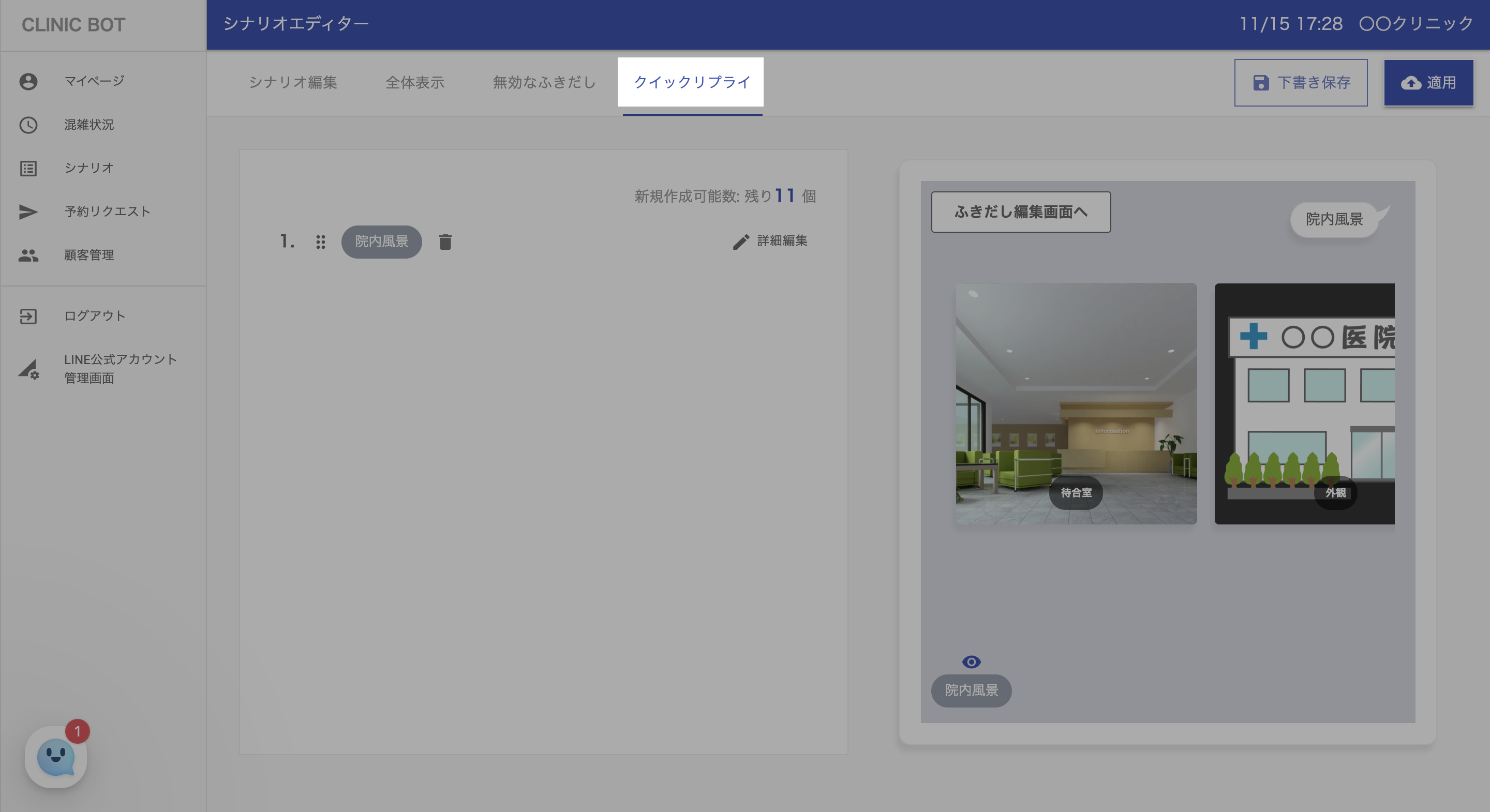Screen dimensions: 1490x812
Task: Open 混雑状況 clock icon in sidebar
Action: pyautogui.click(x=28, y=125)
